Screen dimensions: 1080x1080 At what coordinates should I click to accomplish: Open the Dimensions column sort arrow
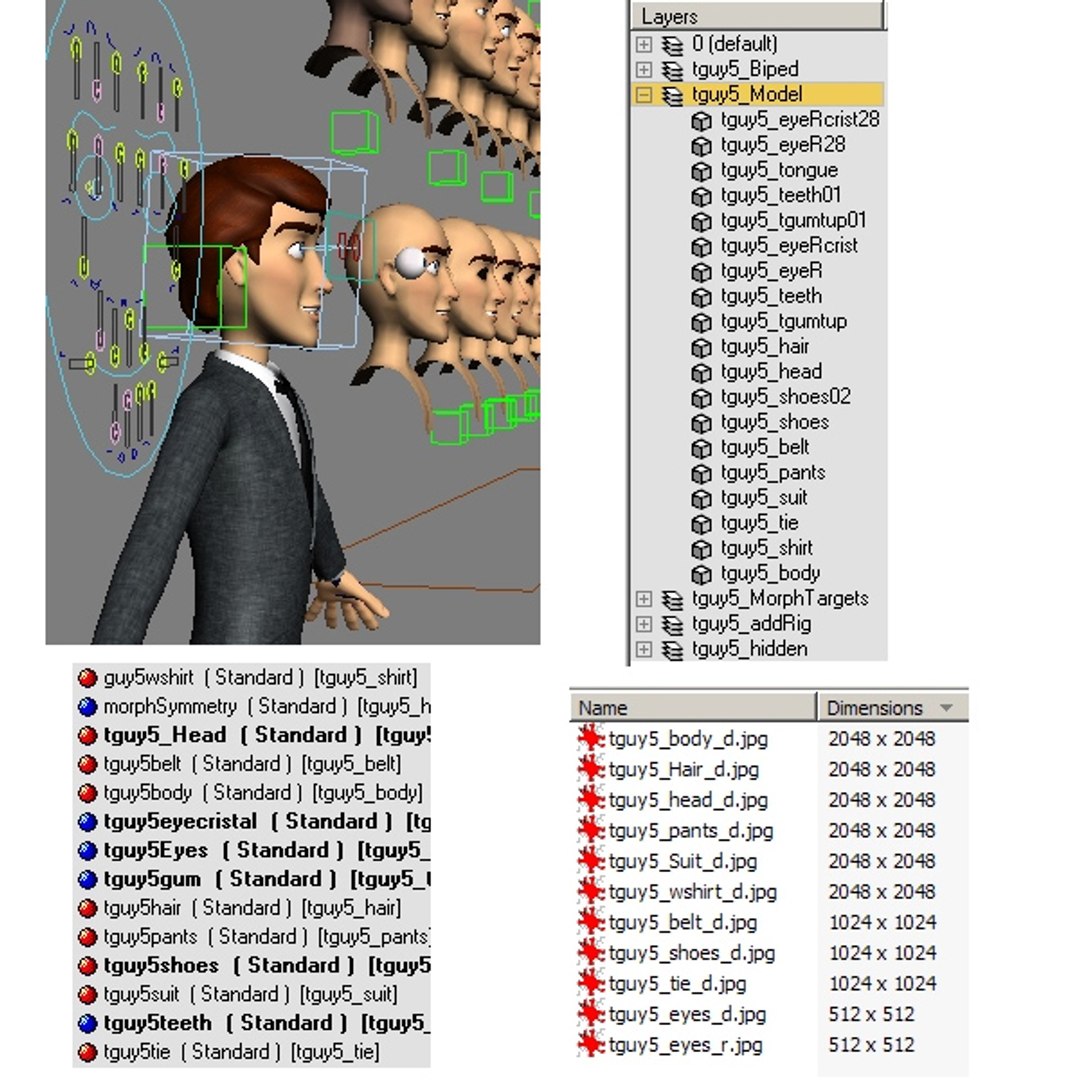(946, 708)
